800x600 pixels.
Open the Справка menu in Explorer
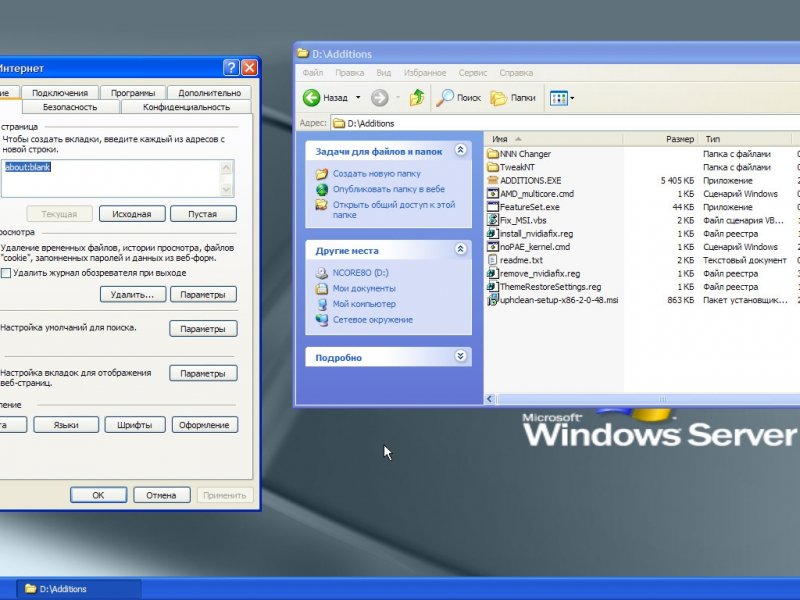[516, 73]
